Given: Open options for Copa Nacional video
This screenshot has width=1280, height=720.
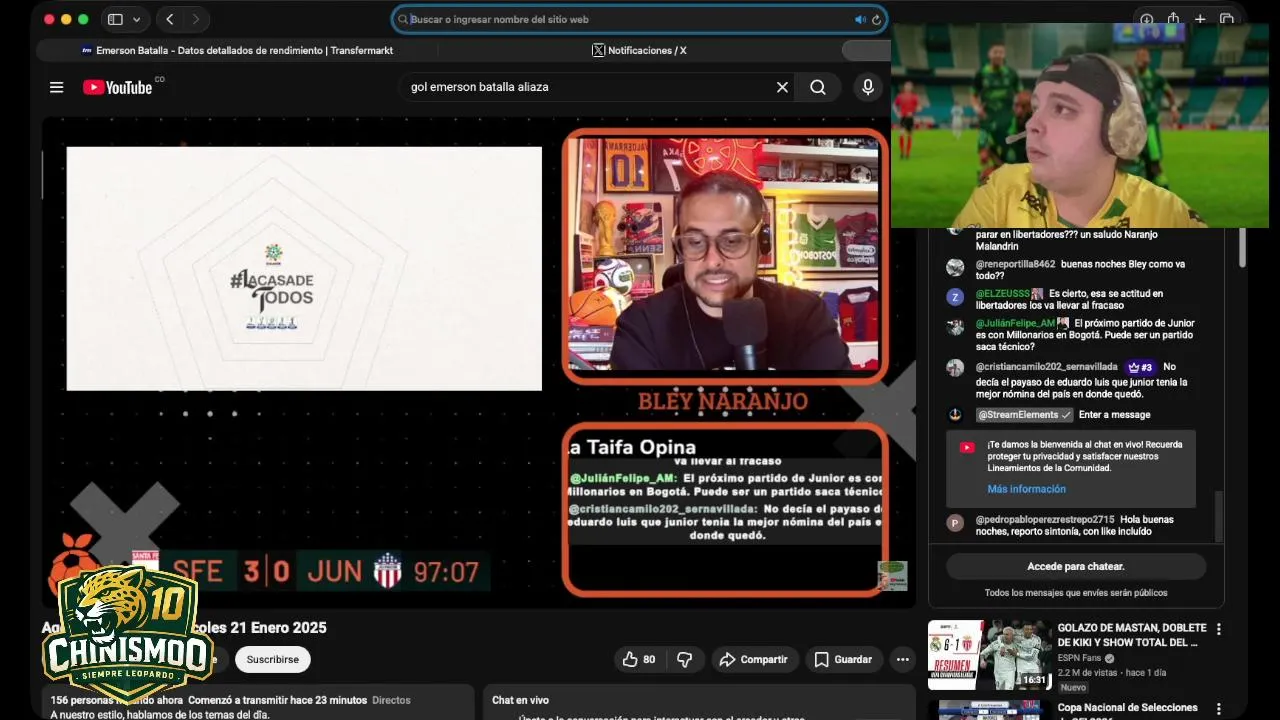Looking at the screenshot, I should pos(1218,708).
